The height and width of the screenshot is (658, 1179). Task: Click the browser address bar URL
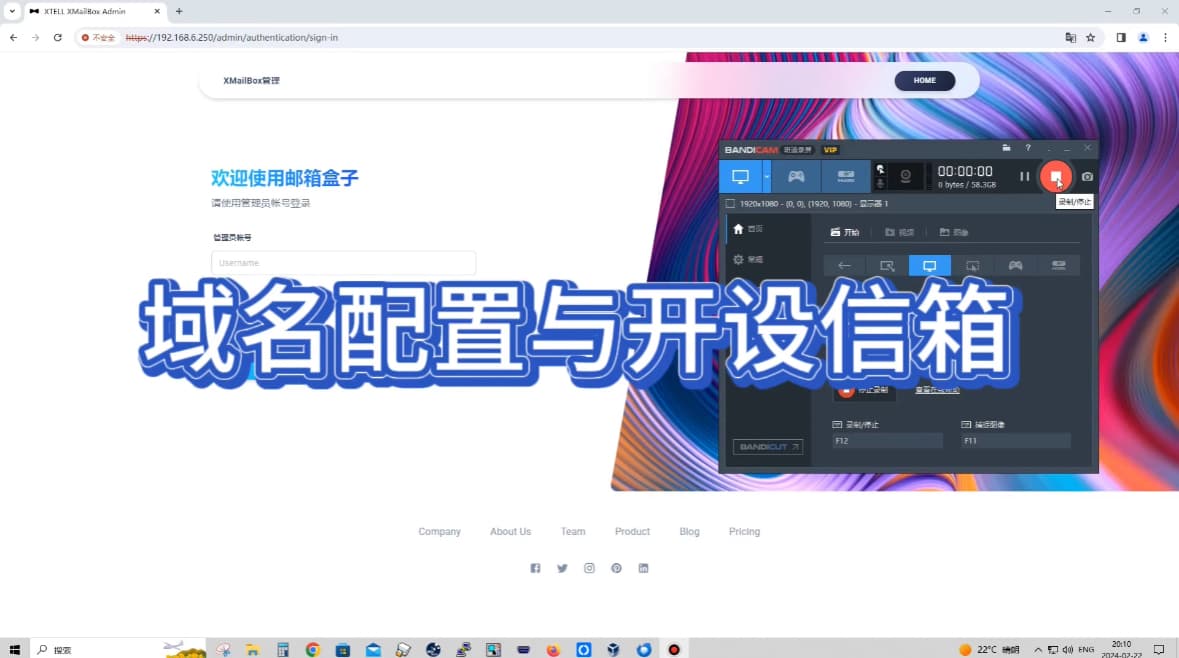(232, 38)
